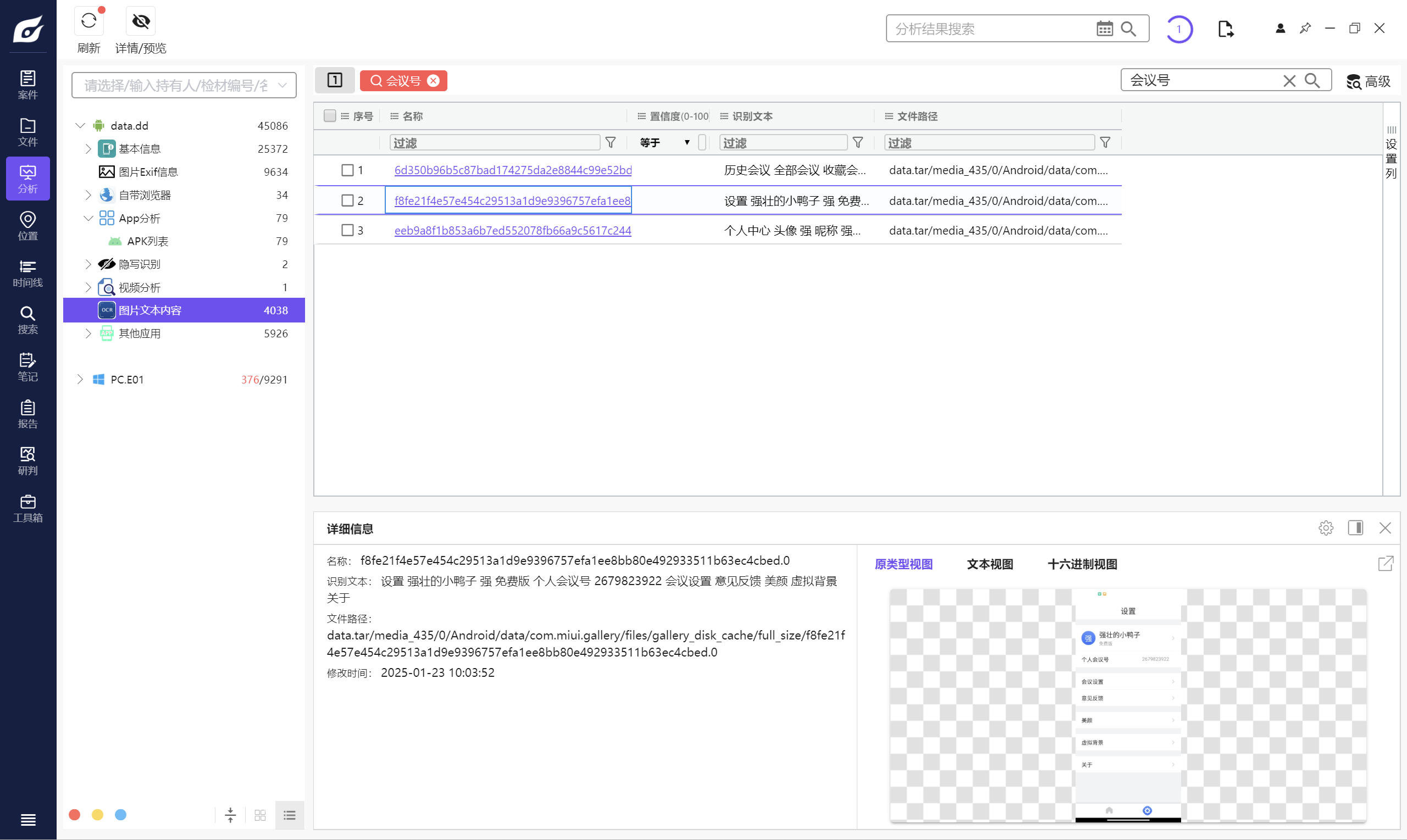Screen dimensions: 1407x840
Task: Click the export file icon in top bar
Action: click(1225, 29)
